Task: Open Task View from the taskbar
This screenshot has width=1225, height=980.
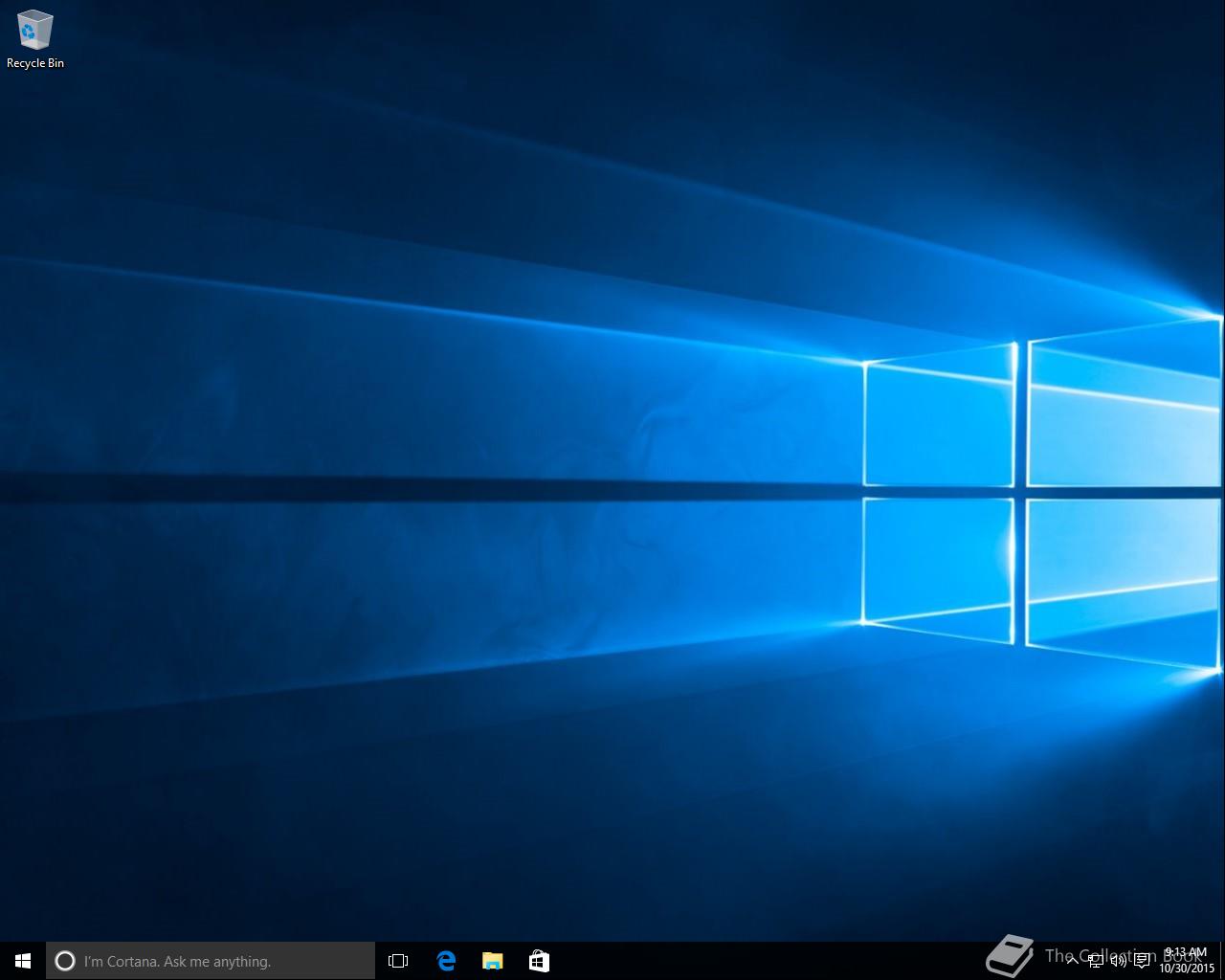Action: 398,961
